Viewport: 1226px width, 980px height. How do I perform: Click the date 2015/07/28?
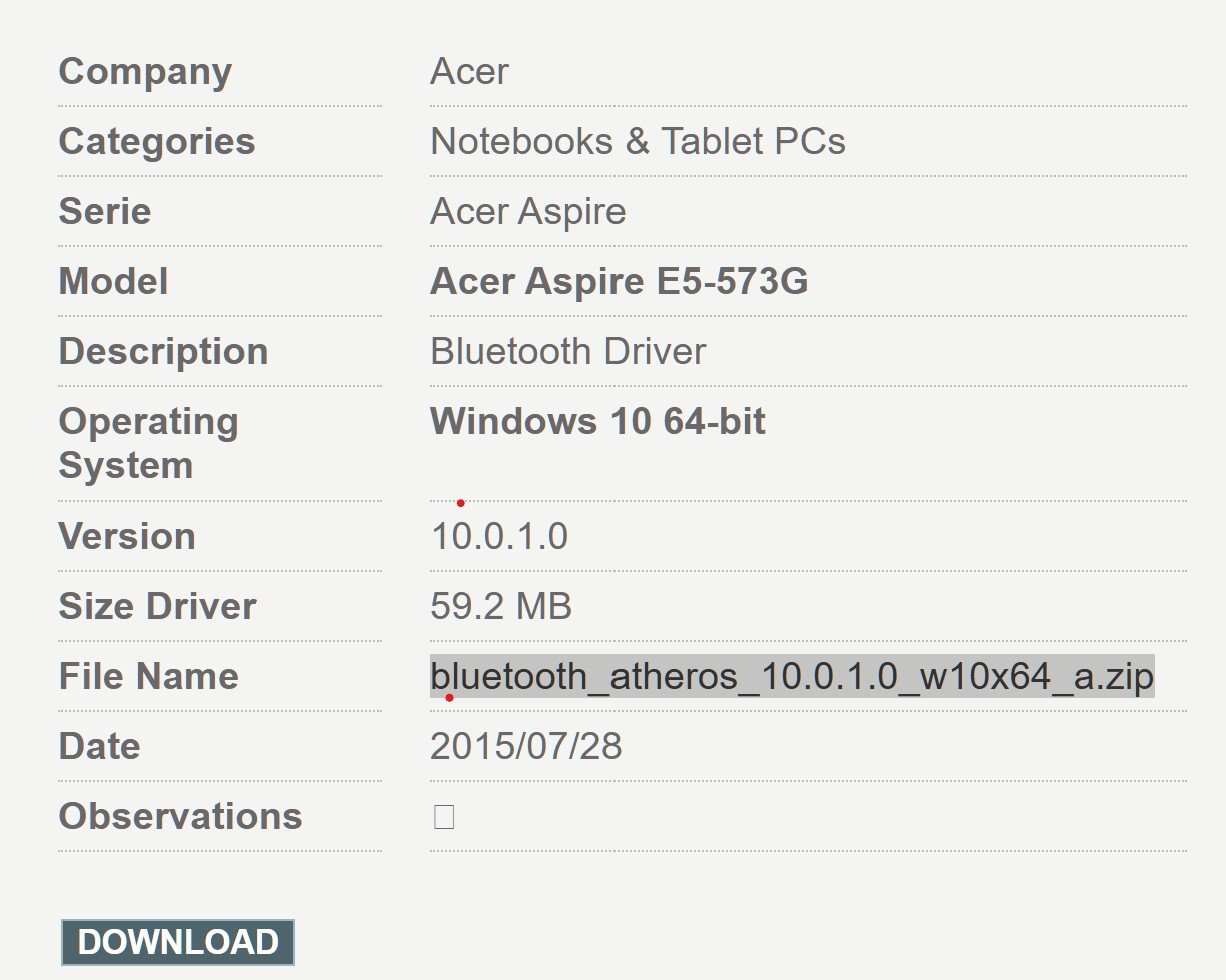(526, 746)
